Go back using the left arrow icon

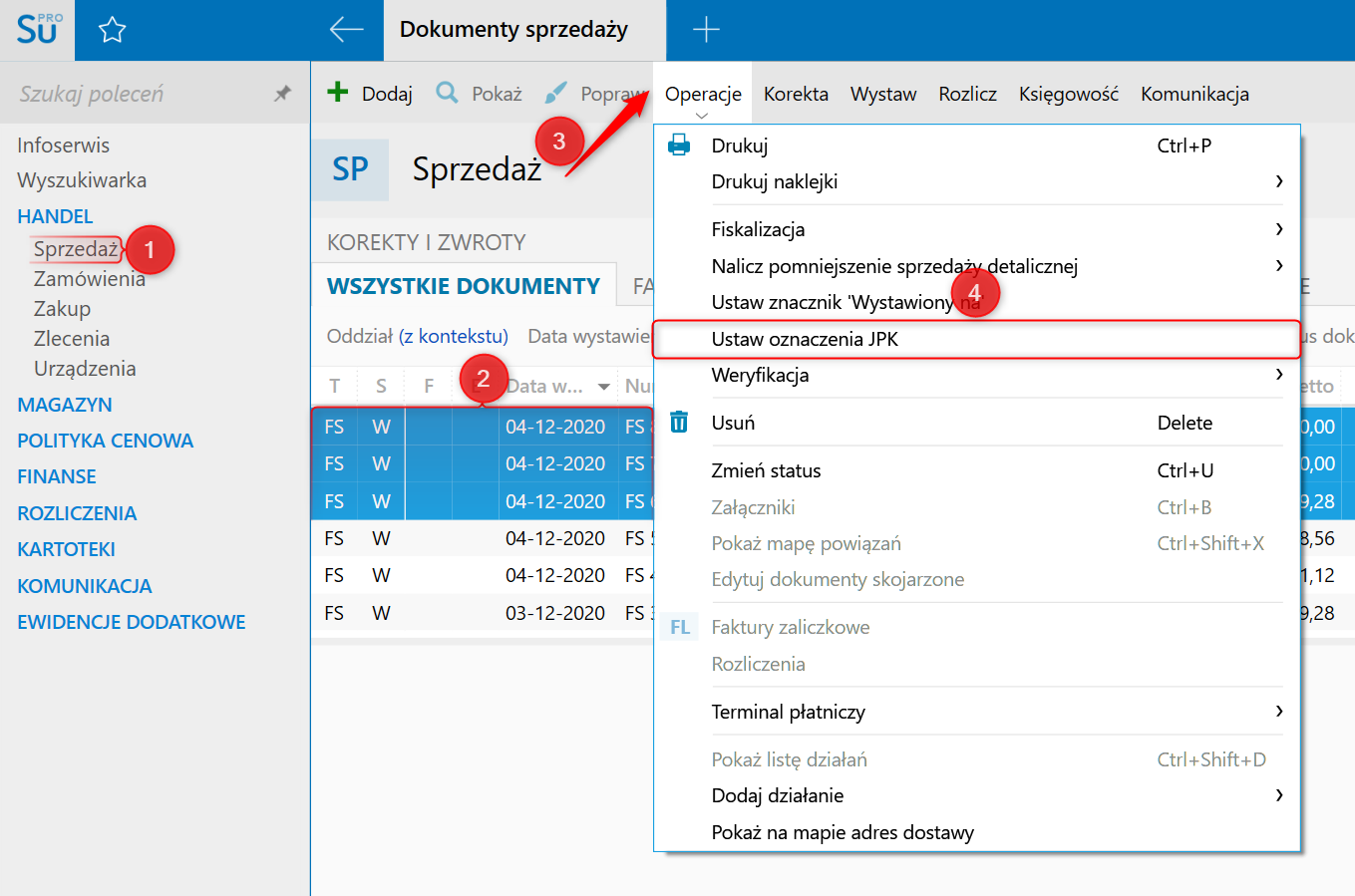[346, 30]
